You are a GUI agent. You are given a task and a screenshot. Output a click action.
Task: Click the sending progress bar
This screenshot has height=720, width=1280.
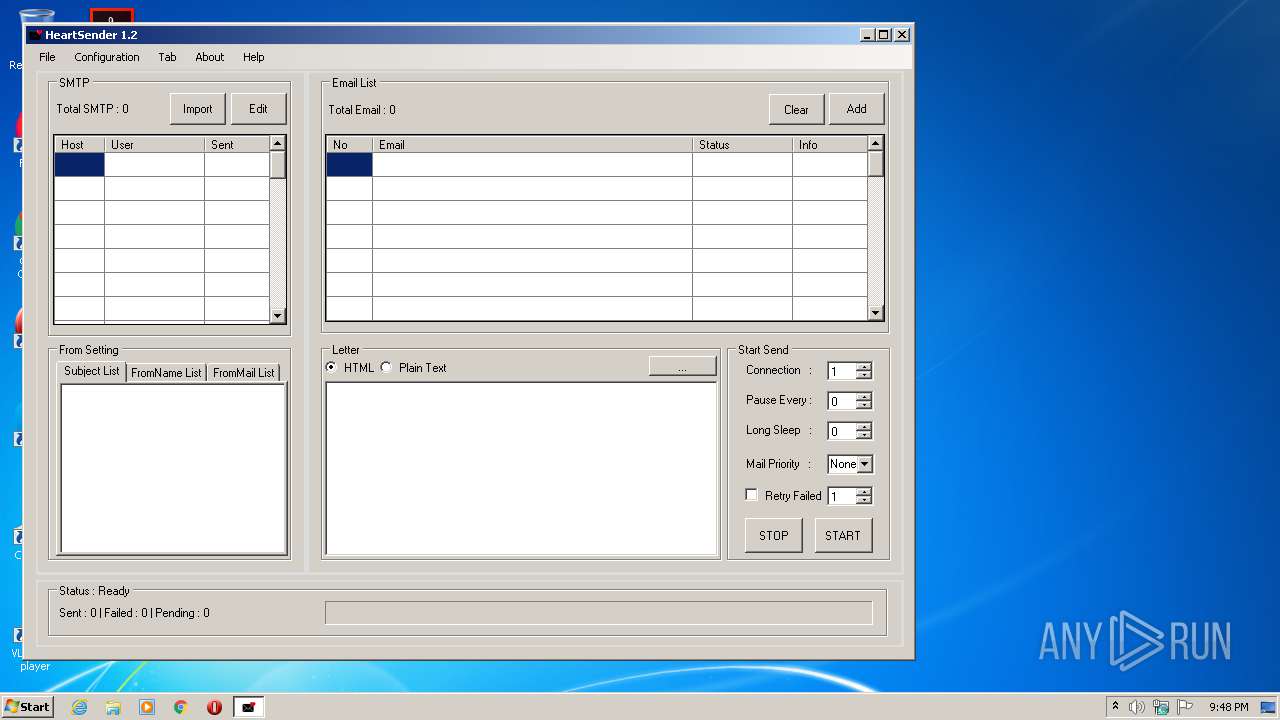(x=599, y=612)
